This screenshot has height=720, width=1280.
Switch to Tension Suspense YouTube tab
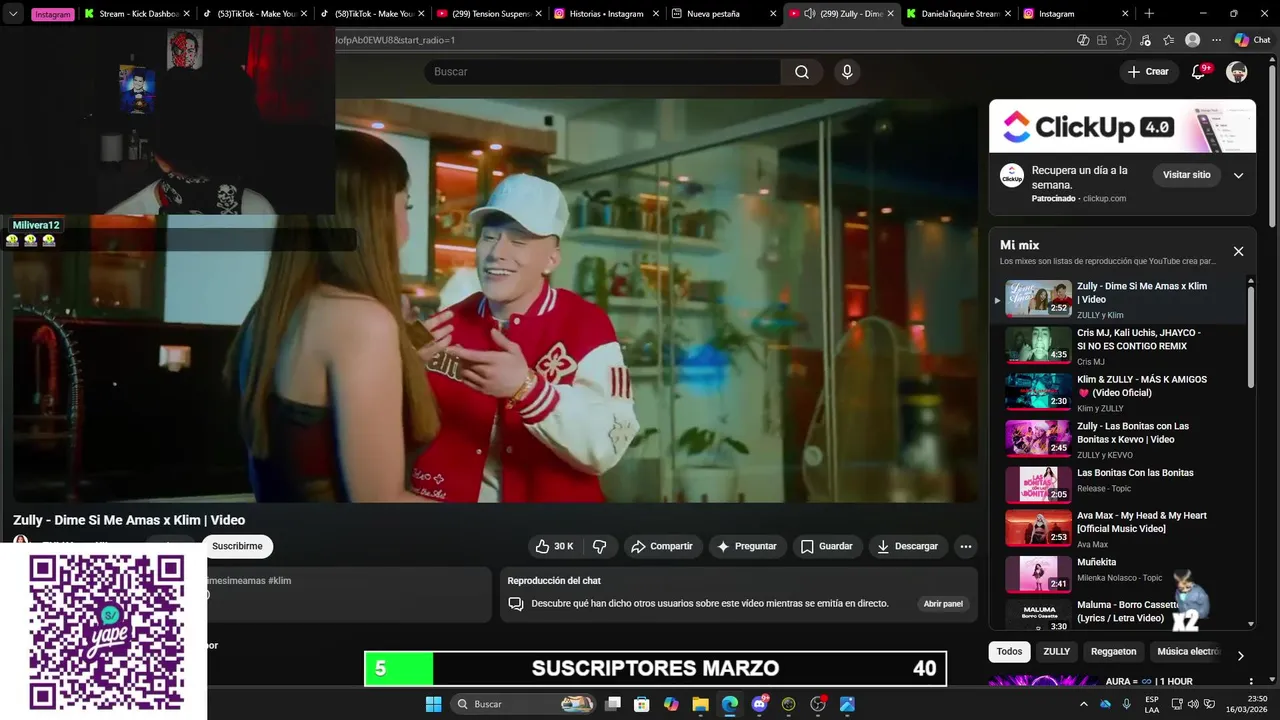pos(488,14)
